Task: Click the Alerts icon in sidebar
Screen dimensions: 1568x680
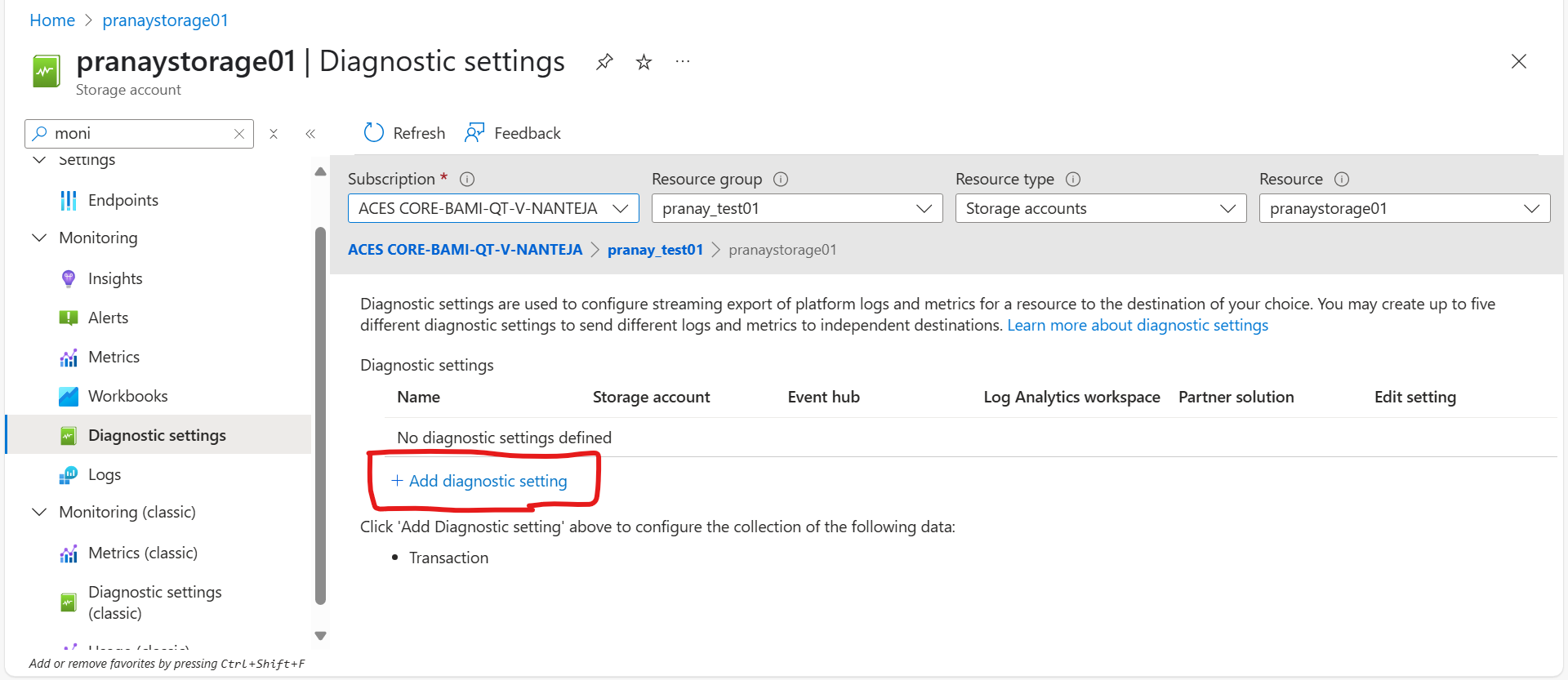Action: [69, 318]
